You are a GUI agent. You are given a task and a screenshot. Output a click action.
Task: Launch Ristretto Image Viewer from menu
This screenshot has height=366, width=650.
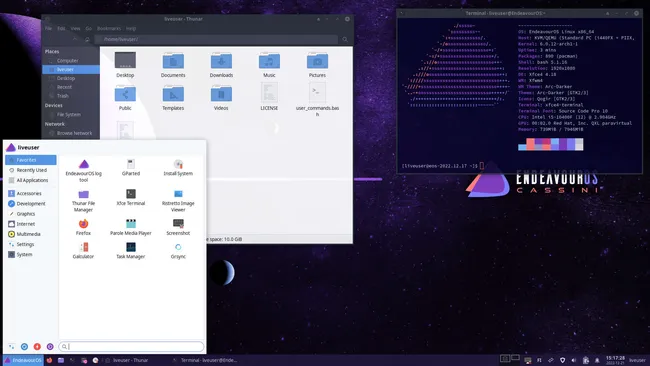coord(178,201)
